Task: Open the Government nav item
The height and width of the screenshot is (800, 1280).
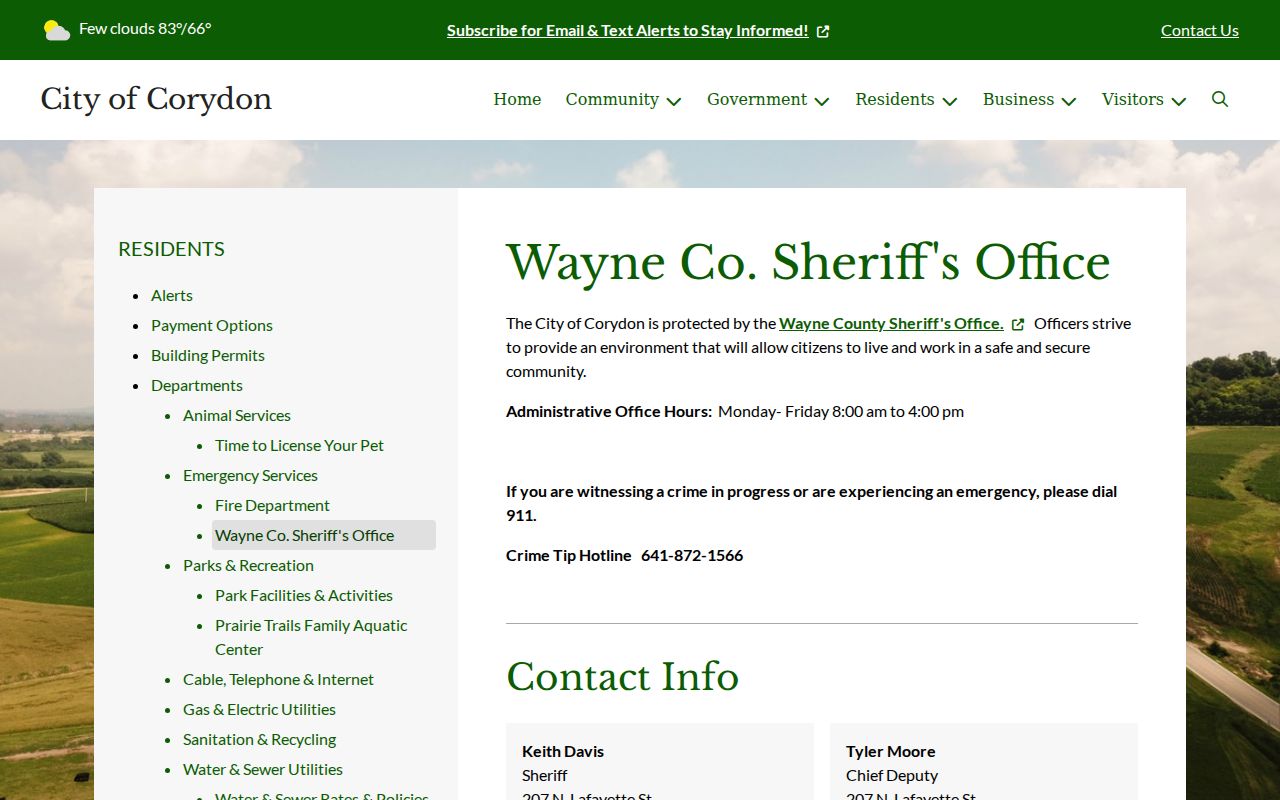Action: tap(757, 99)
